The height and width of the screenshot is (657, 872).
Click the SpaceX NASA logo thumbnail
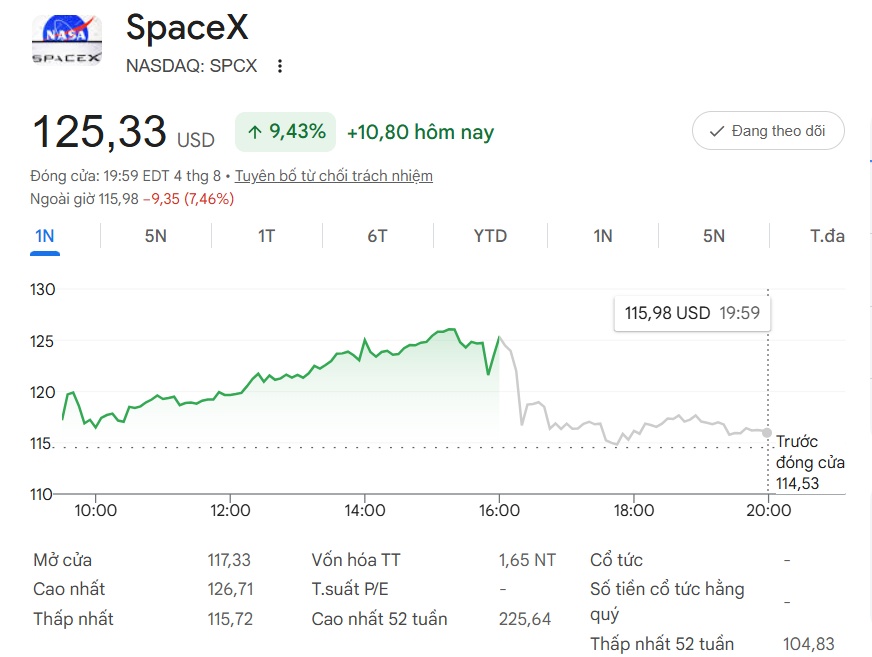[x=67, y=40]
